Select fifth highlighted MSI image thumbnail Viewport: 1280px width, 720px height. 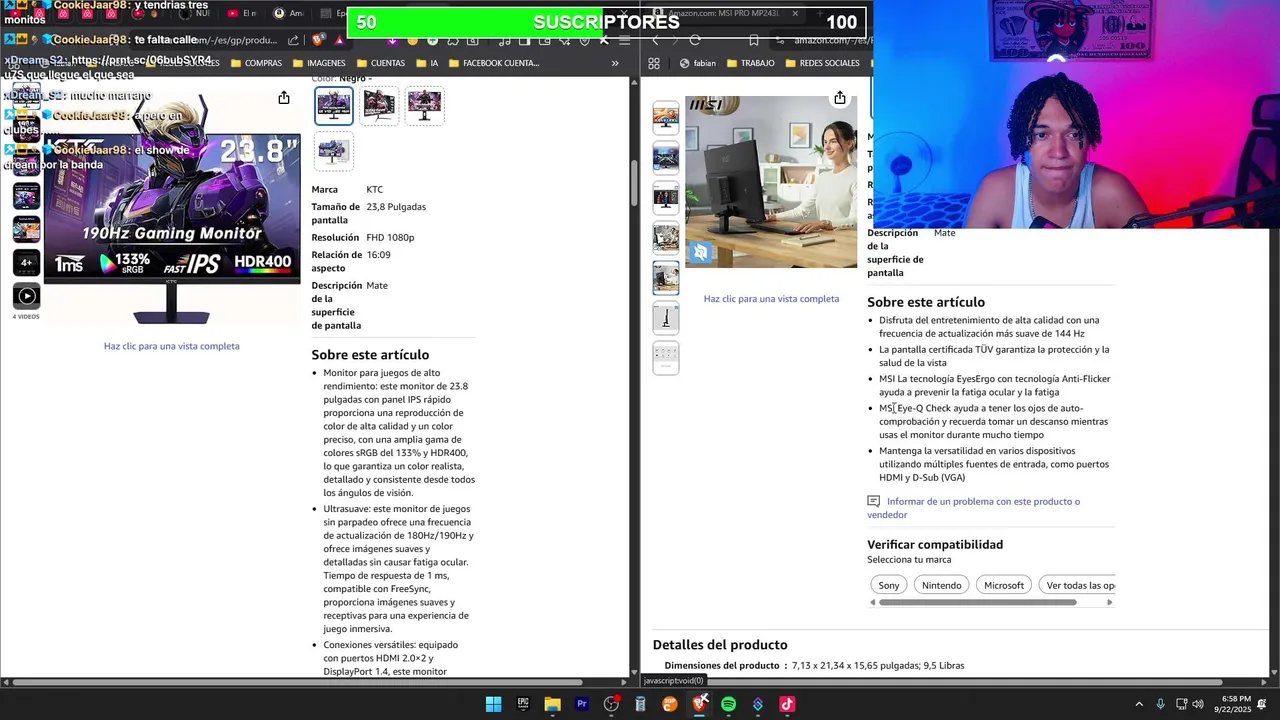666,277
